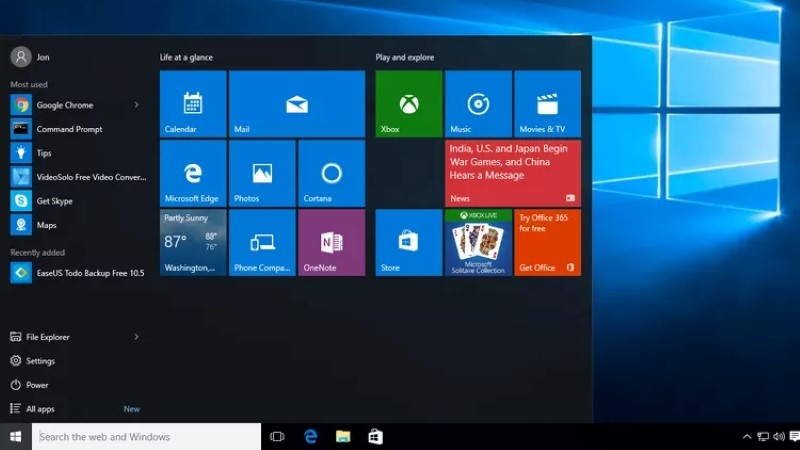
Task: Open the Xbox tile
Action: [x=409, y=104]
